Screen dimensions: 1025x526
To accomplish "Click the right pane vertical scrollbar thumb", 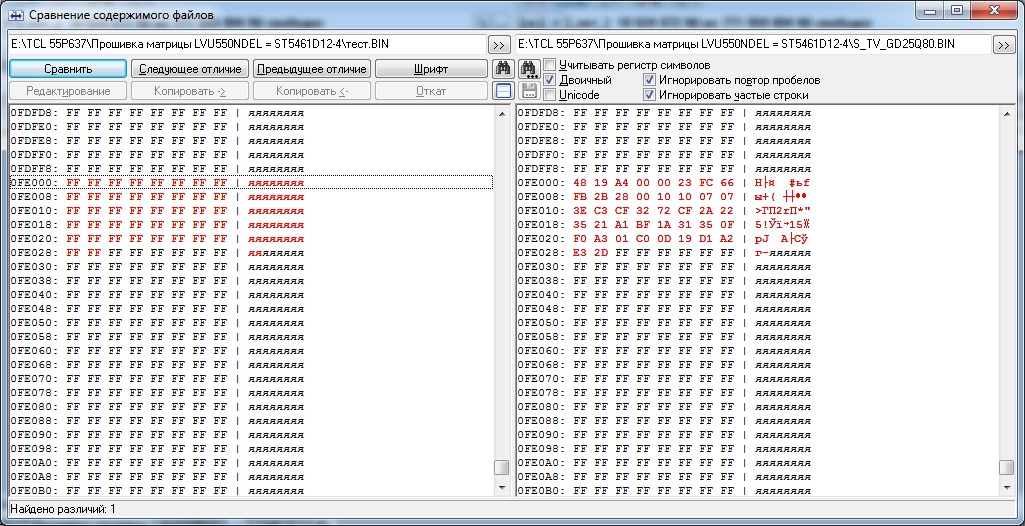I will (x=1006, y=468).
